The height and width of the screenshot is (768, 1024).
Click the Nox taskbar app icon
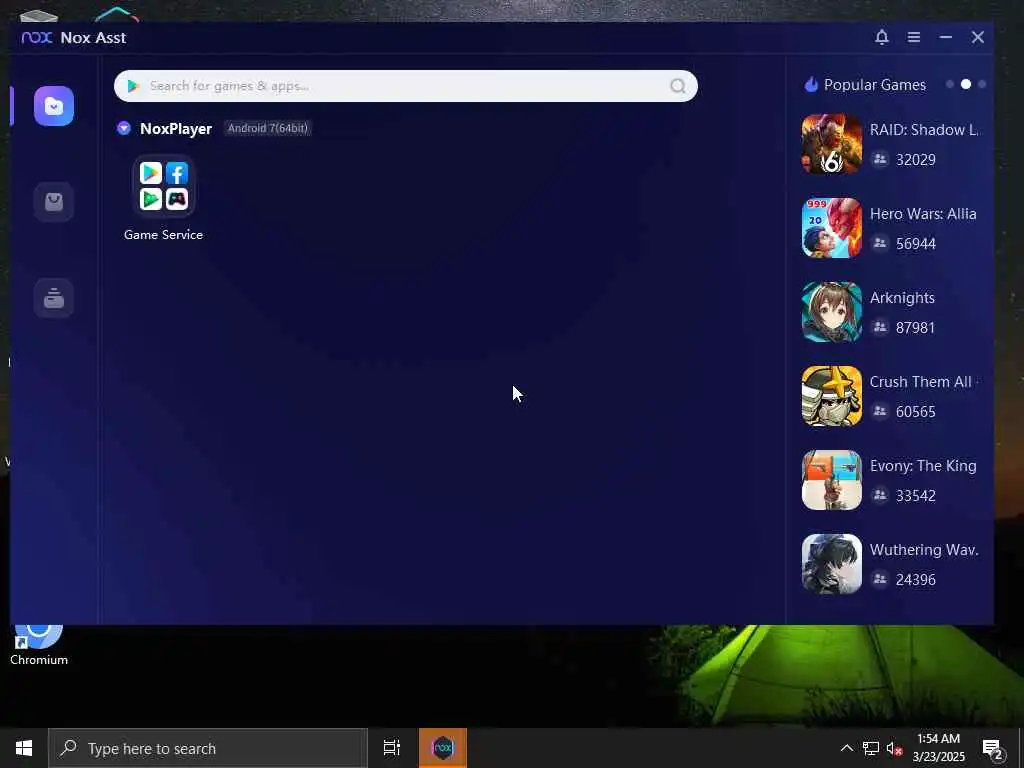(443, 748)
